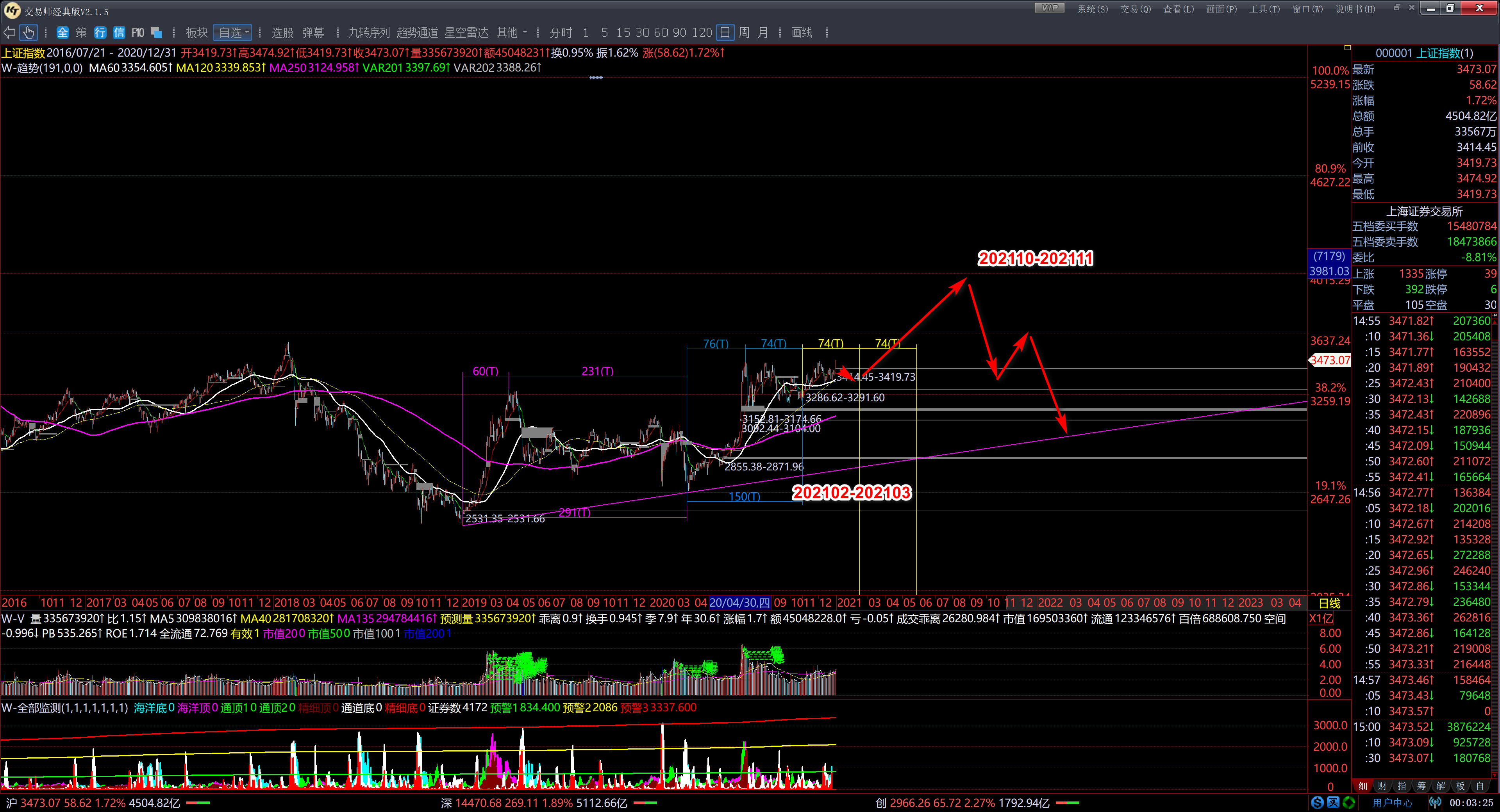Click the blue S icon in status bar

(1317, 803)
